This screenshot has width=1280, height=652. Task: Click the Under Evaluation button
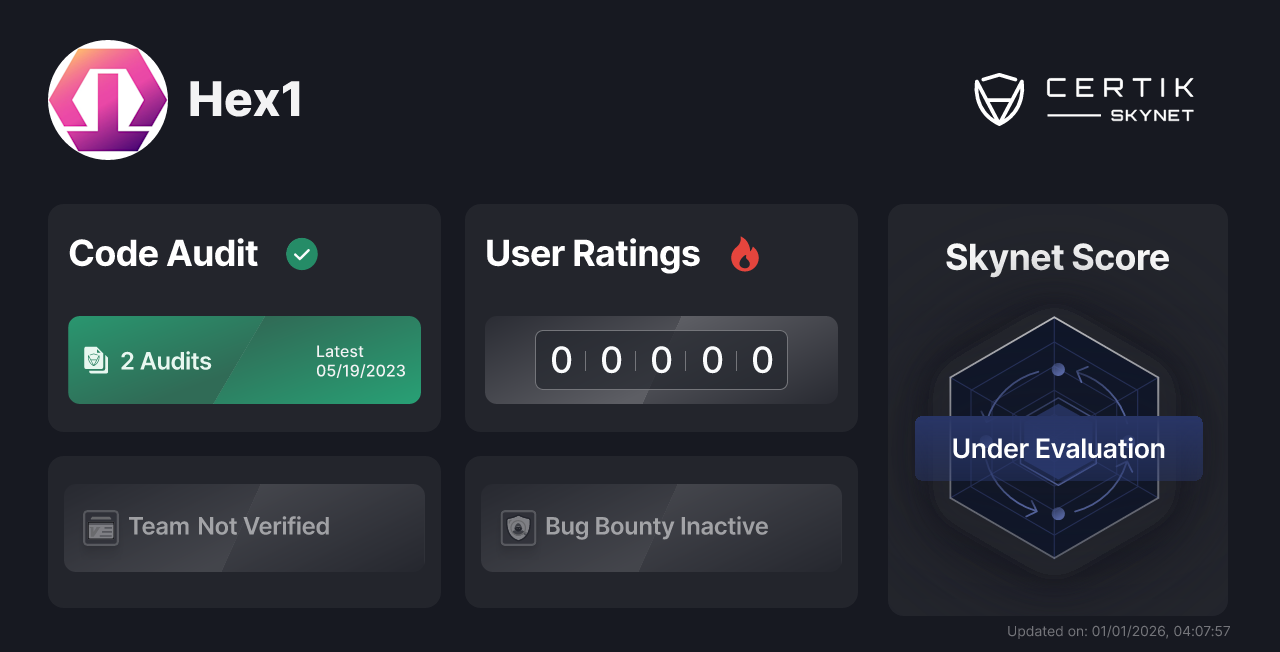tap(1058, 448)
